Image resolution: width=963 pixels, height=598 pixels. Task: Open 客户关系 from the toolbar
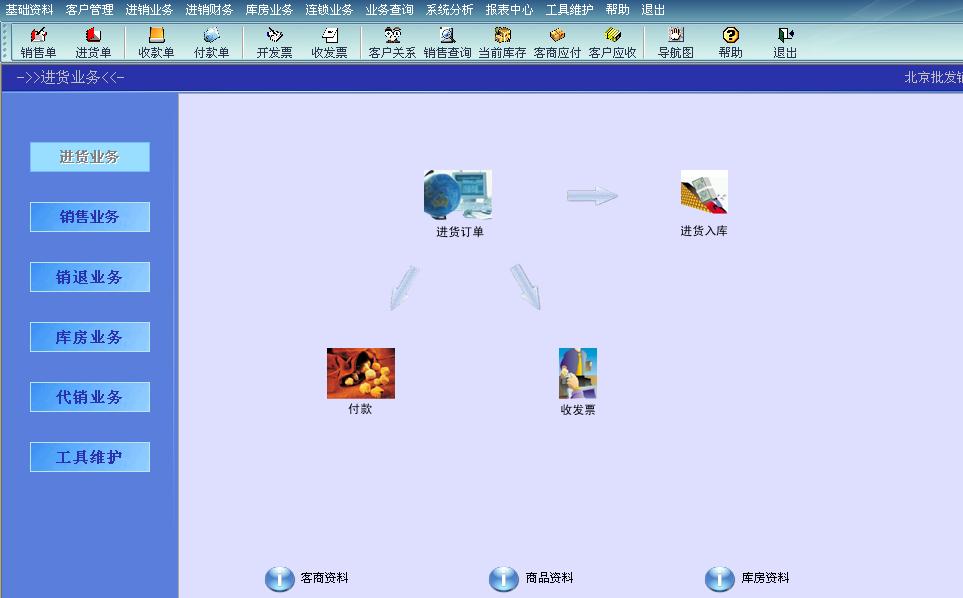click(392, 42)
